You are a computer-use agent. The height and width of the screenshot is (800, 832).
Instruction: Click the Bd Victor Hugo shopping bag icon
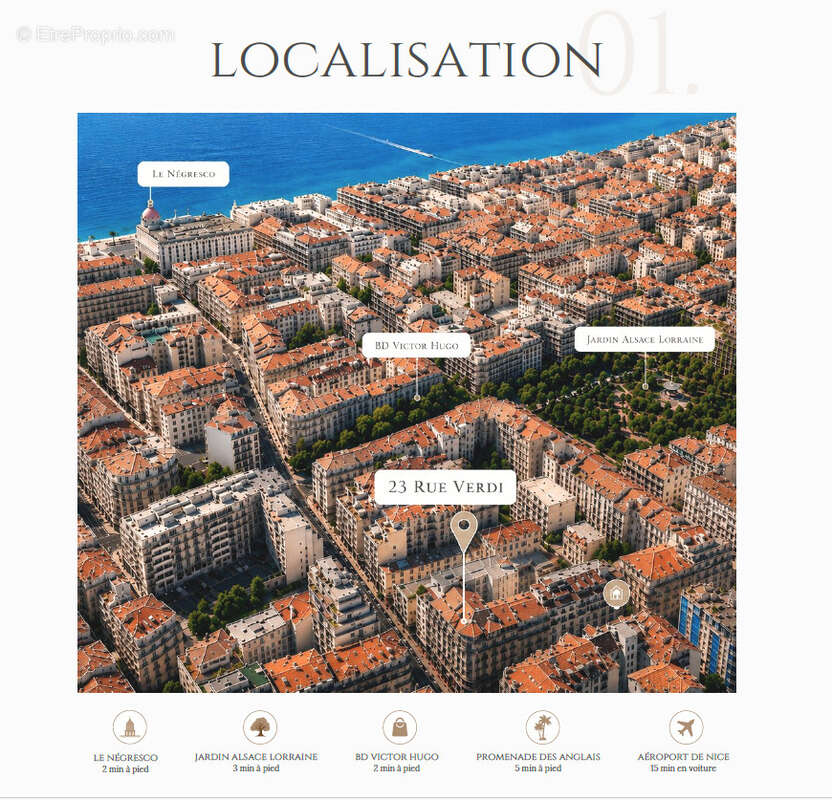point(400,727)
